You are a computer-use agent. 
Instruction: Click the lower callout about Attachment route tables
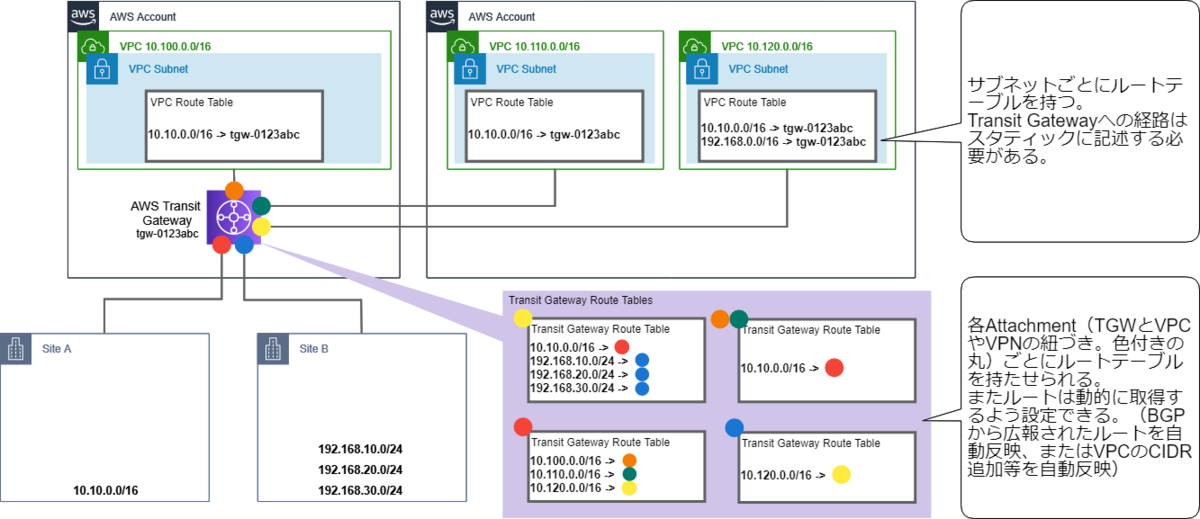click(x=1079, y=397)
